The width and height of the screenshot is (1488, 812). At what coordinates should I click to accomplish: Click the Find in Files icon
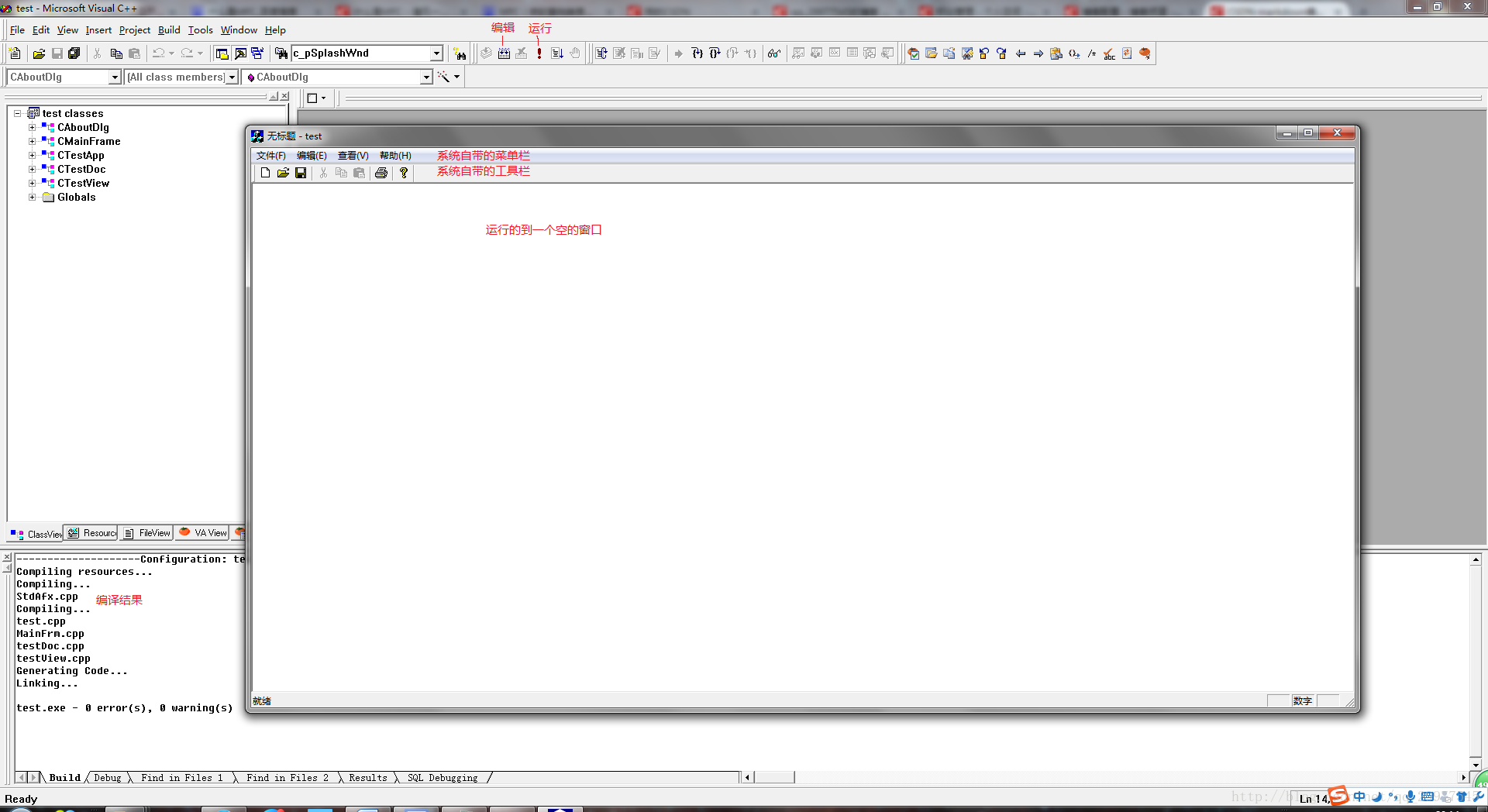click(281, 53)
